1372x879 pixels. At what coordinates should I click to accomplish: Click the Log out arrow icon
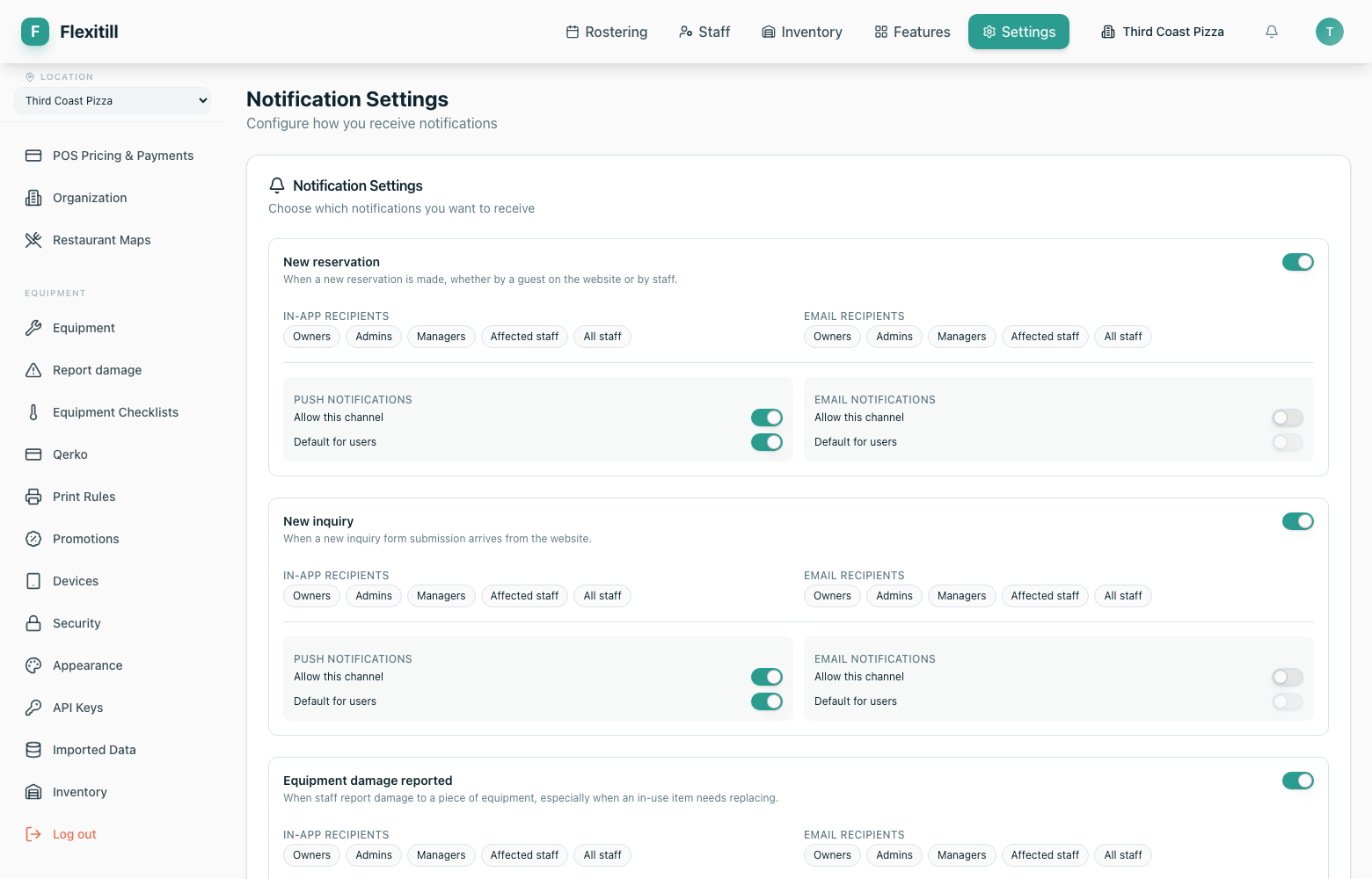point(33,834)
